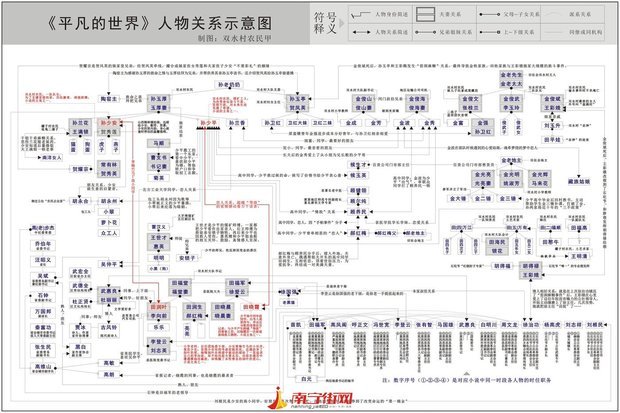Click the 乔伯年 node
This screenshot has width=620, height=413.
pos(43,244)
